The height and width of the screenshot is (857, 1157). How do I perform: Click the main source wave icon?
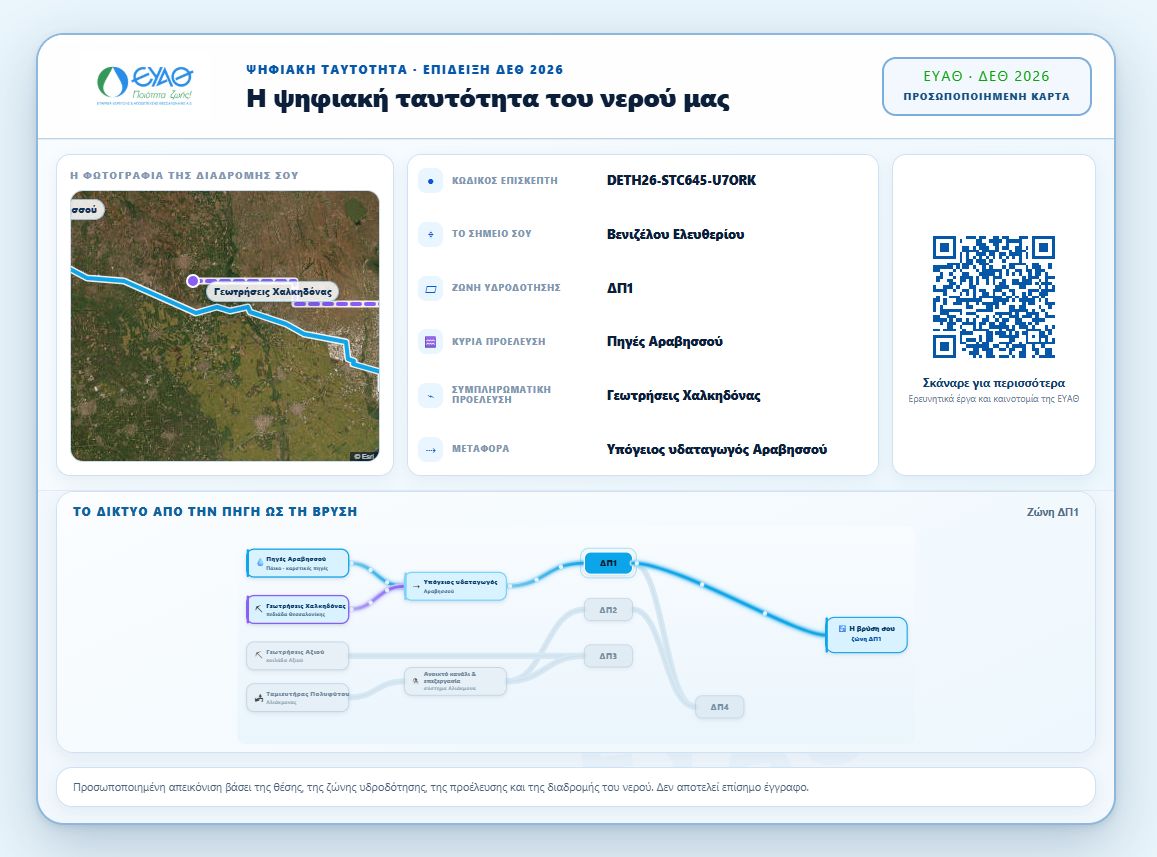click(x=430, y=342)
